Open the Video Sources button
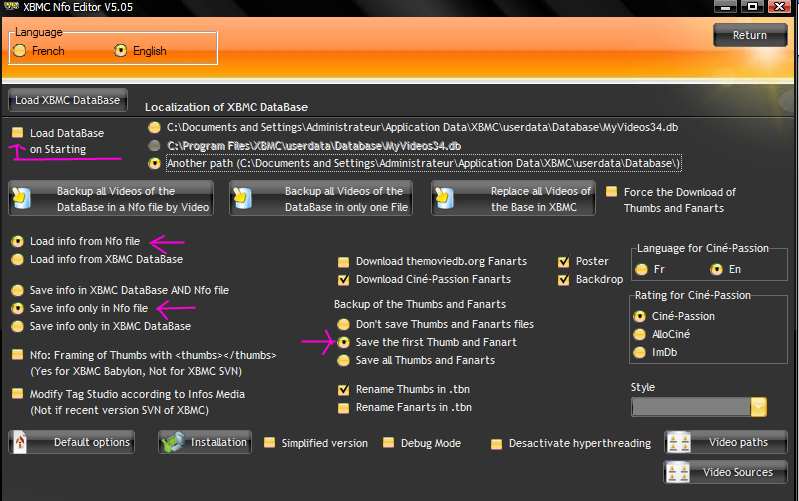799x501 pixels. (726, 472)
